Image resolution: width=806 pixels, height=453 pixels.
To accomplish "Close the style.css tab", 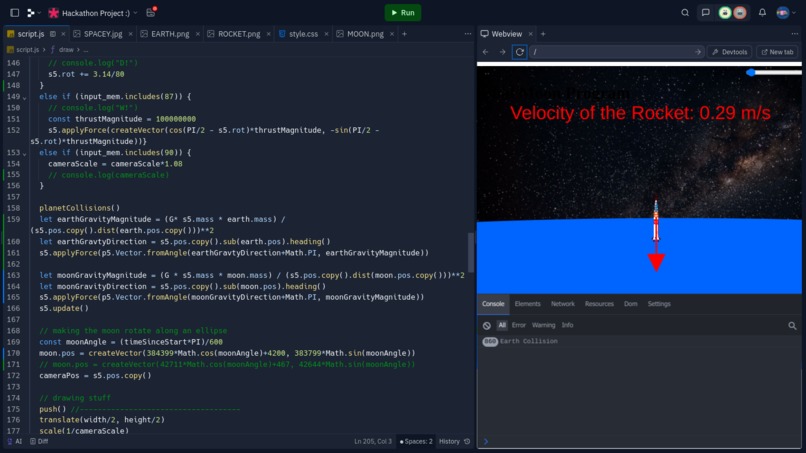I will (326, 34).
